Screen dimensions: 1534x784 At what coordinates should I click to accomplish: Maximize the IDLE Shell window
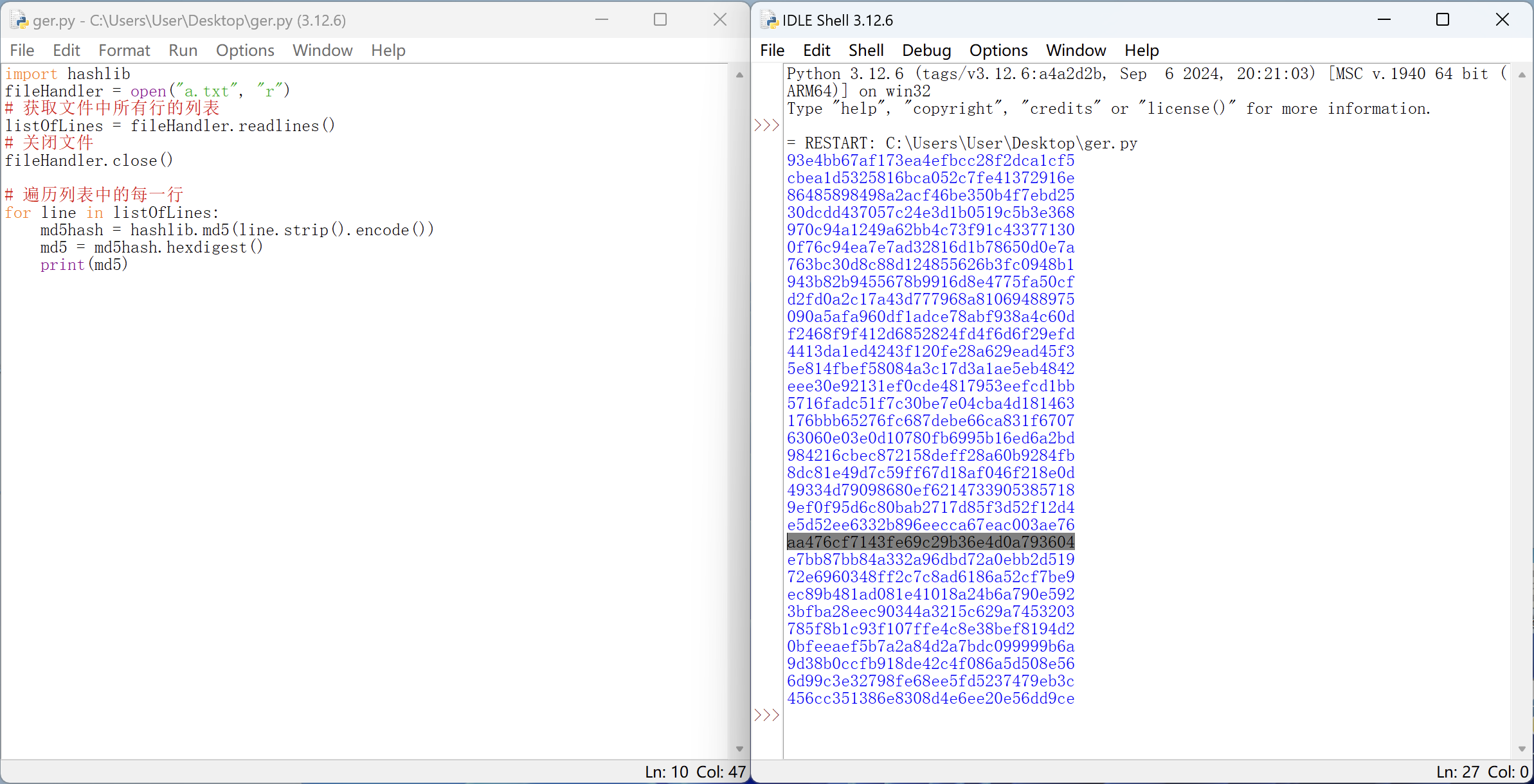(1443, 20)
